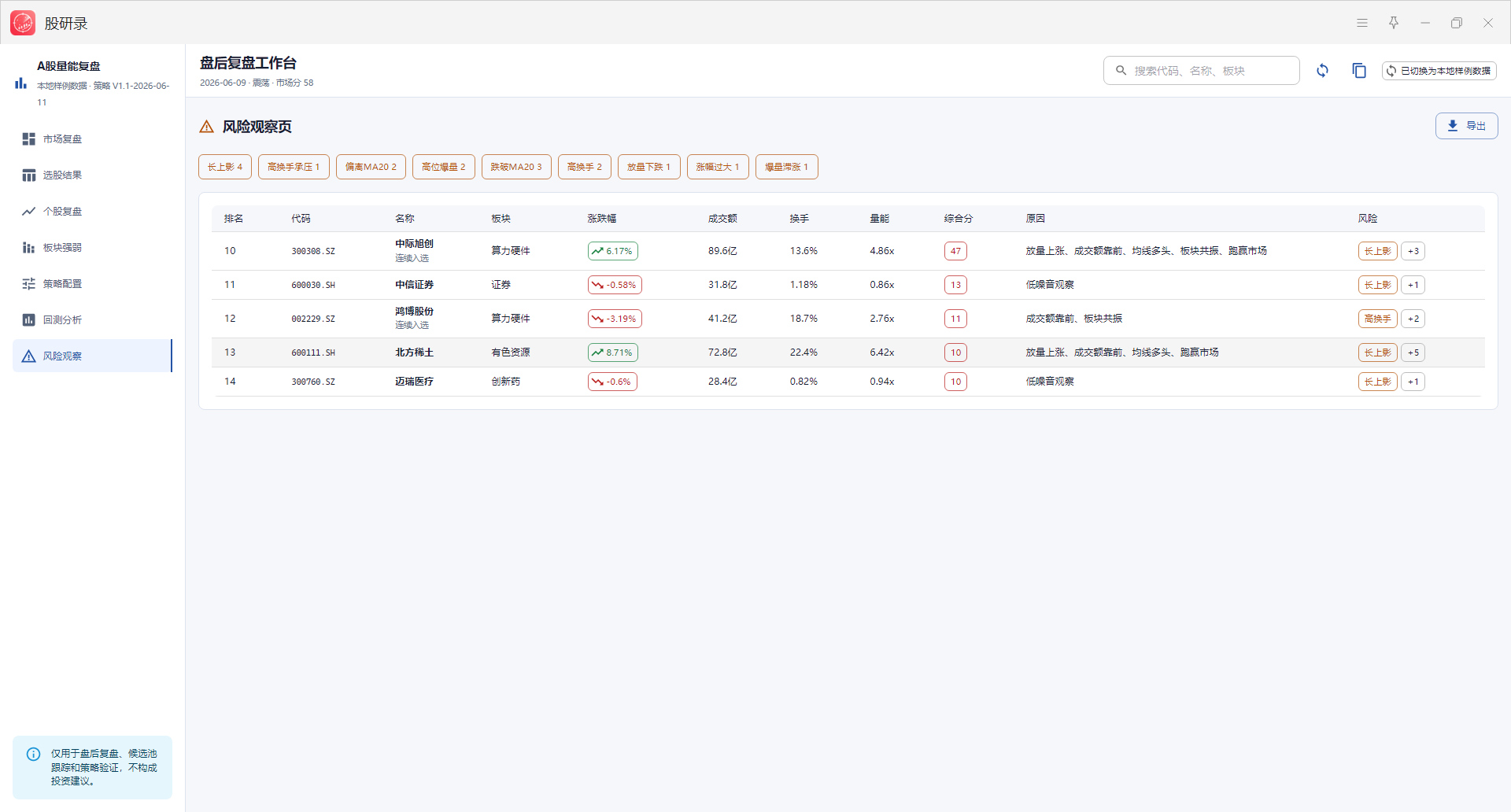Click warning triangle beside 风险观察页 title

pyautogui.click(x=207, y=127)
